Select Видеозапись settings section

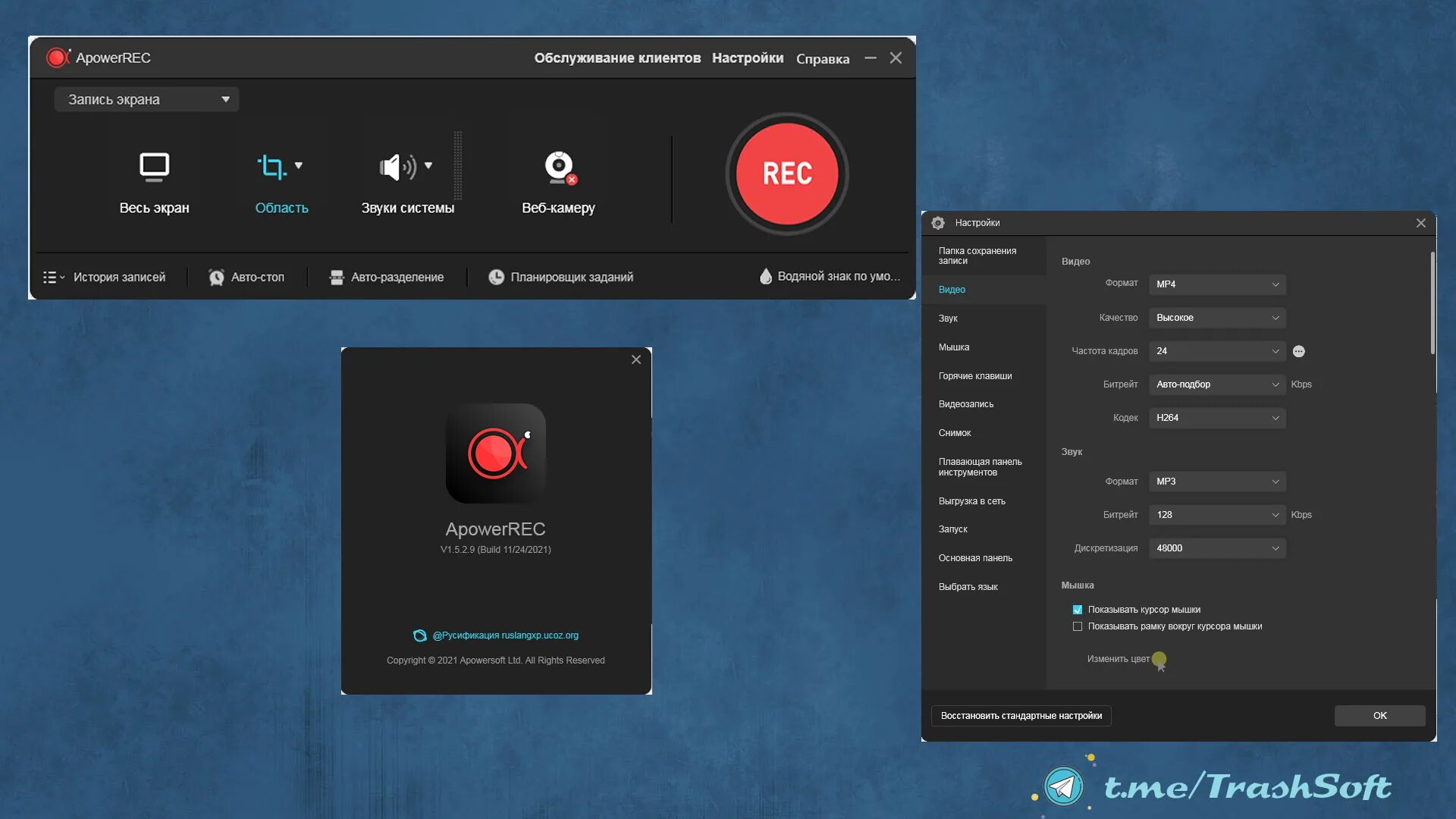984,404
